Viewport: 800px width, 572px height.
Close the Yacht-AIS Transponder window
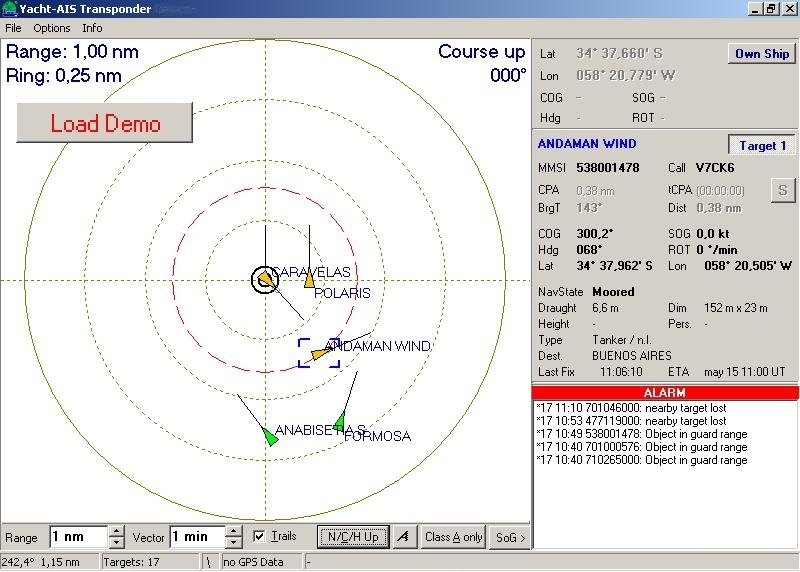789,9
